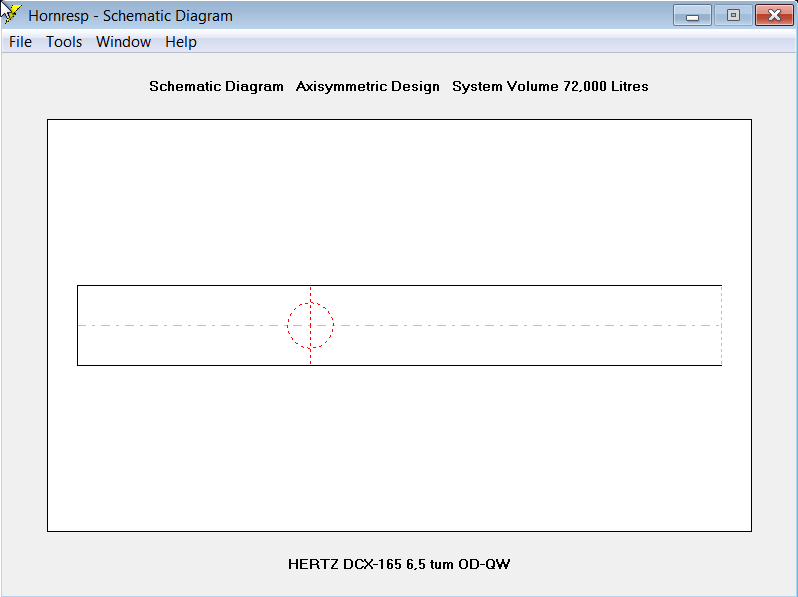
Task: Open the Help menu
Action: pyautogui.click(x=181, y=42)
